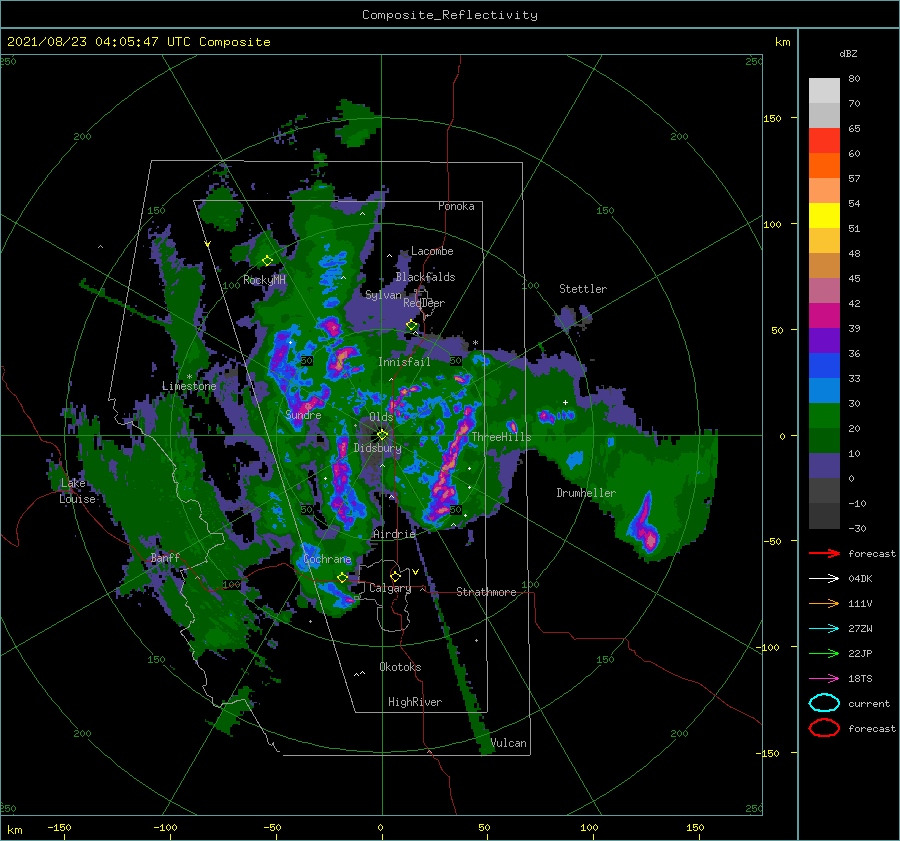Click the Sundre label
900x841 pixels.
click(303, 414)
